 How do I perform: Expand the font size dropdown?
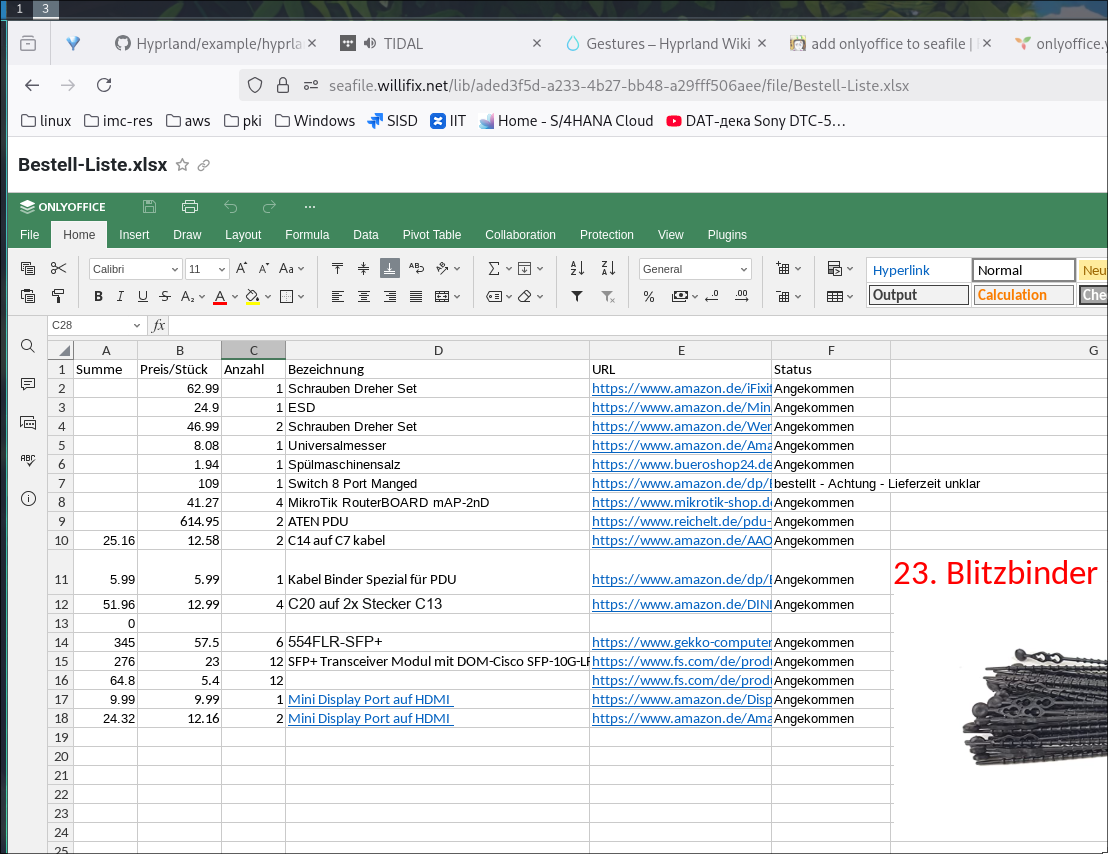221,269
